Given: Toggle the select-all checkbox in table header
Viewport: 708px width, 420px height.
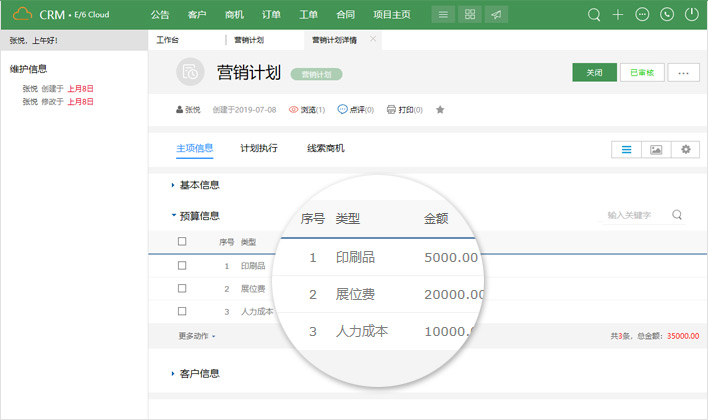Looking at the screenshot, I should tap(182, 242).
